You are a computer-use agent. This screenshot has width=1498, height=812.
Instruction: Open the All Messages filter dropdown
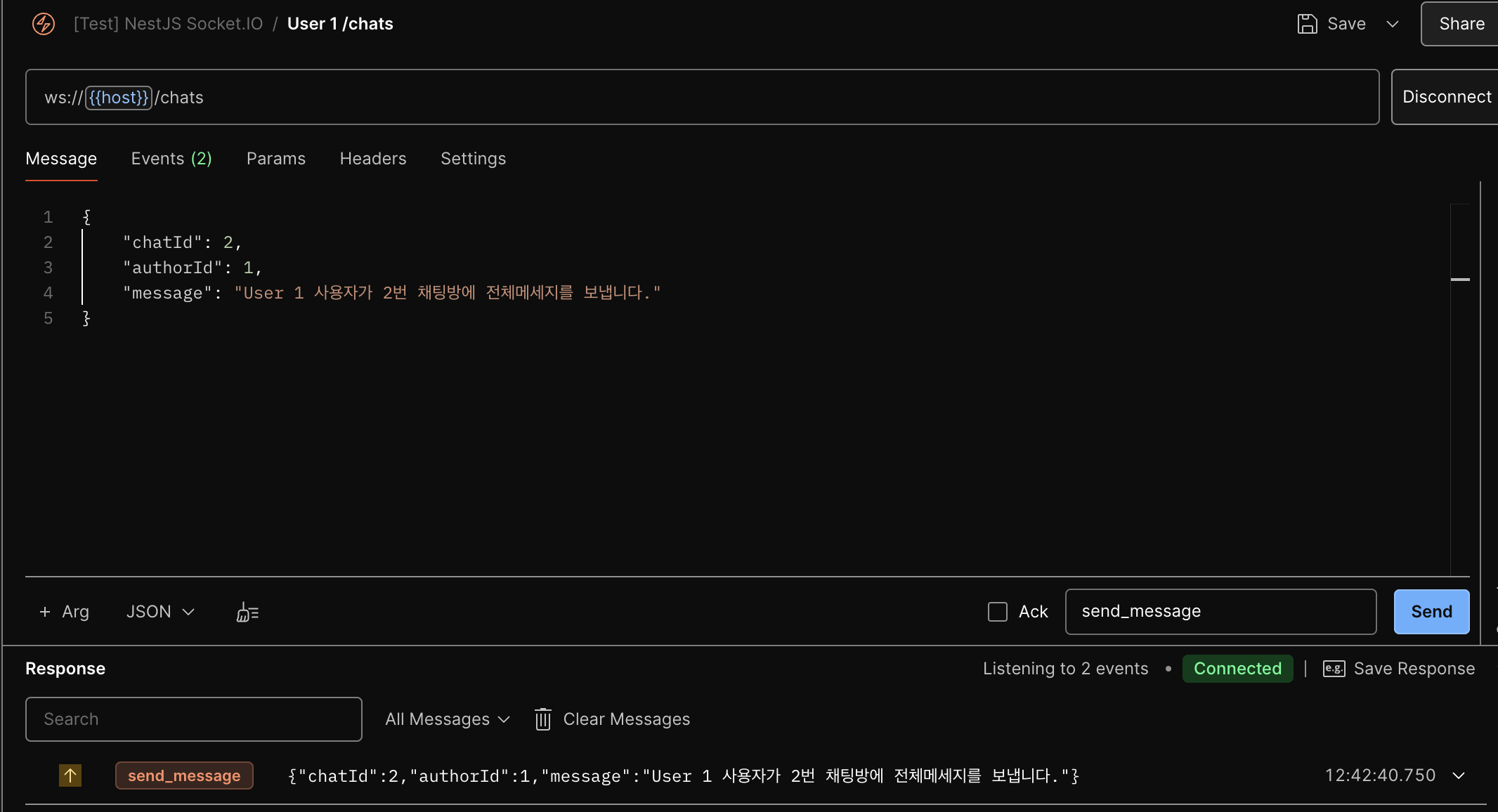pos(447,719)
